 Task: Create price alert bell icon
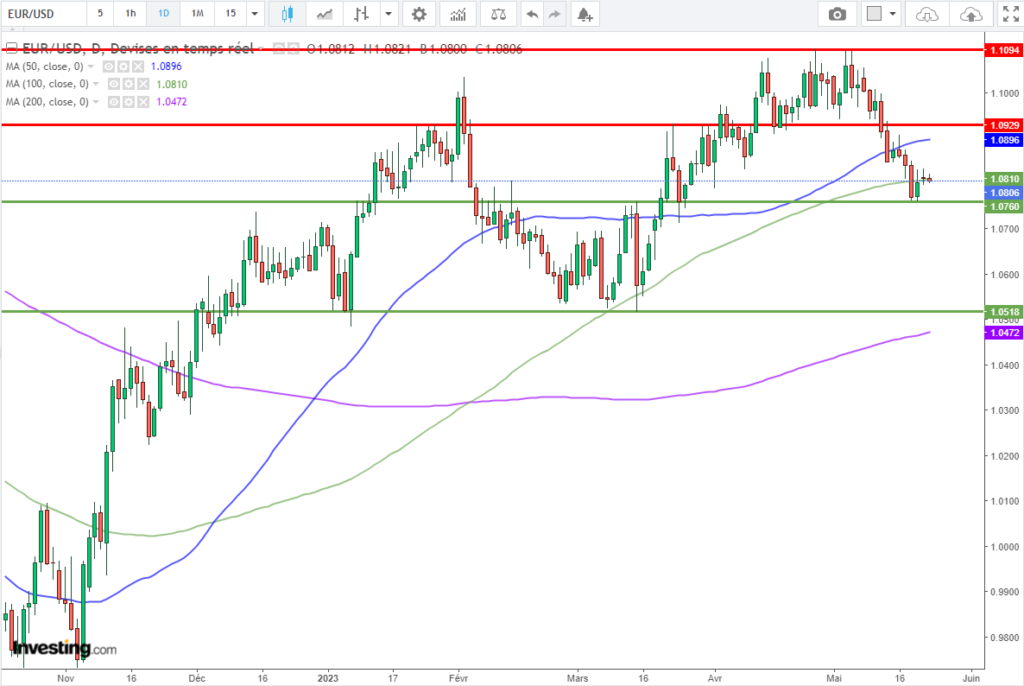(x=585, y=14)
